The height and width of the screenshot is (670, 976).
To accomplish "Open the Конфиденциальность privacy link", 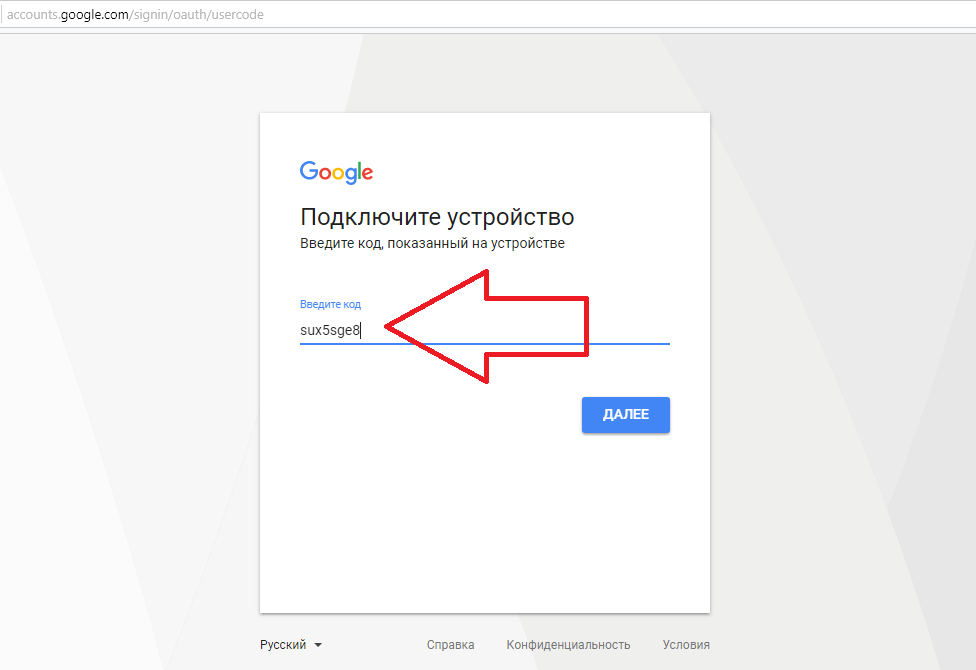I will click(x=568, y=645).
